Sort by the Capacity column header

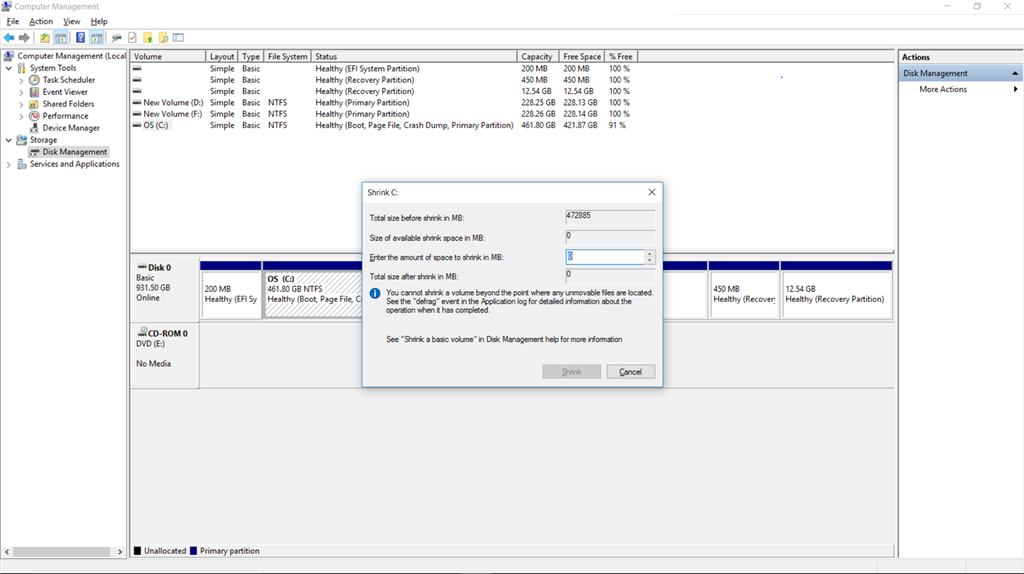click(538, 57)
